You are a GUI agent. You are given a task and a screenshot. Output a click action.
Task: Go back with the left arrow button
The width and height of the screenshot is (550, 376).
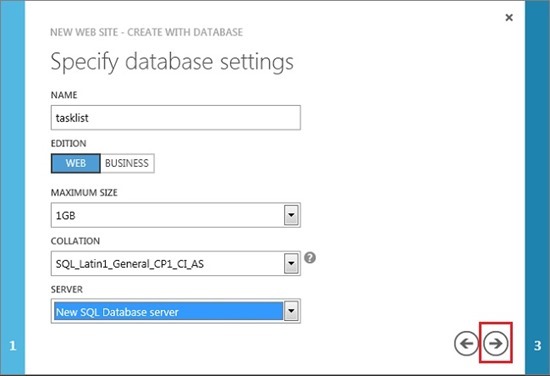pos(466,343)
